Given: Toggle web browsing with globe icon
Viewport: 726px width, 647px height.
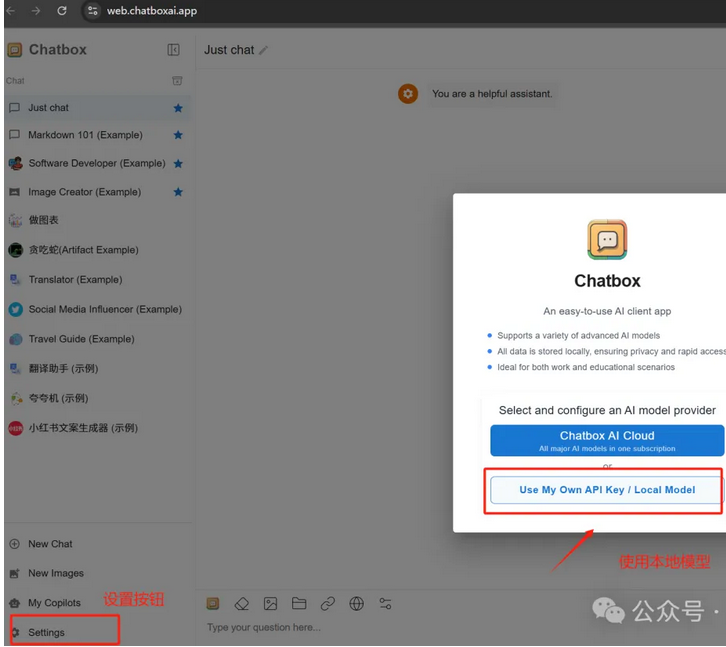Looking at the screenshot, I should tap(357, 603).
